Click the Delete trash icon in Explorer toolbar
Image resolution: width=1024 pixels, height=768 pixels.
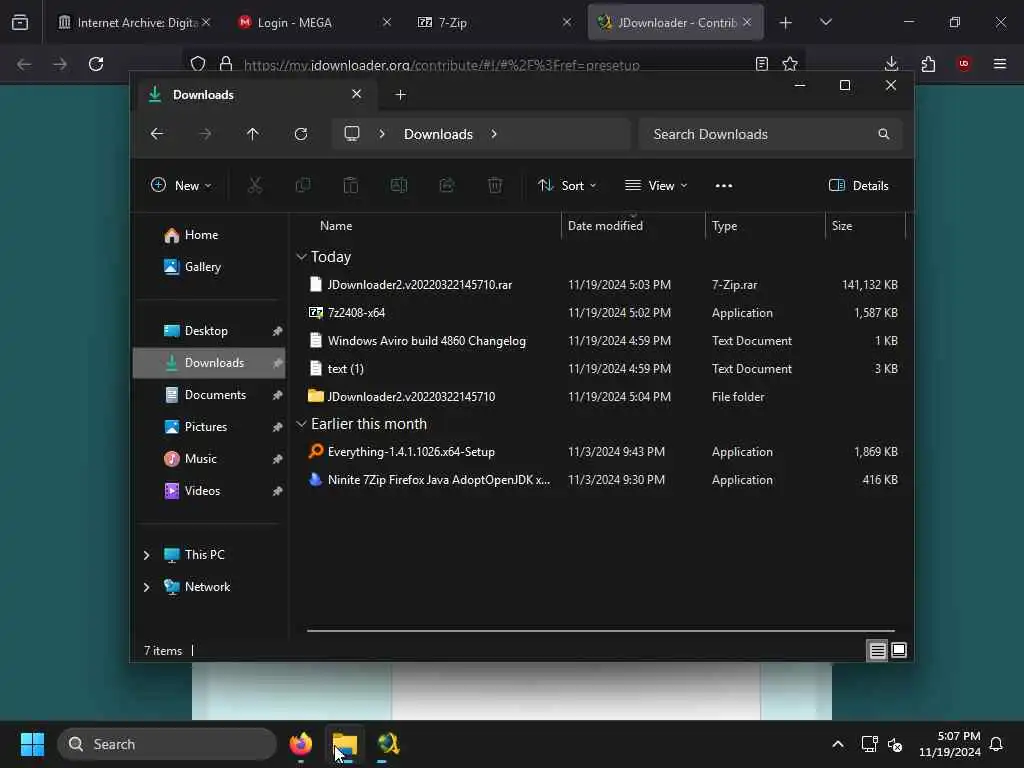pos(495,185)
